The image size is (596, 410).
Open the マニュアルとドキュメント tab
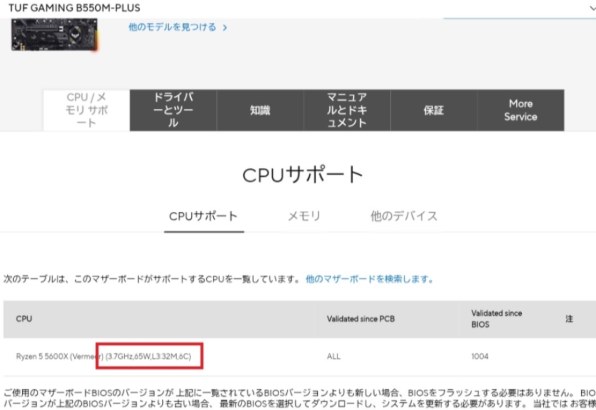[347, 110]
